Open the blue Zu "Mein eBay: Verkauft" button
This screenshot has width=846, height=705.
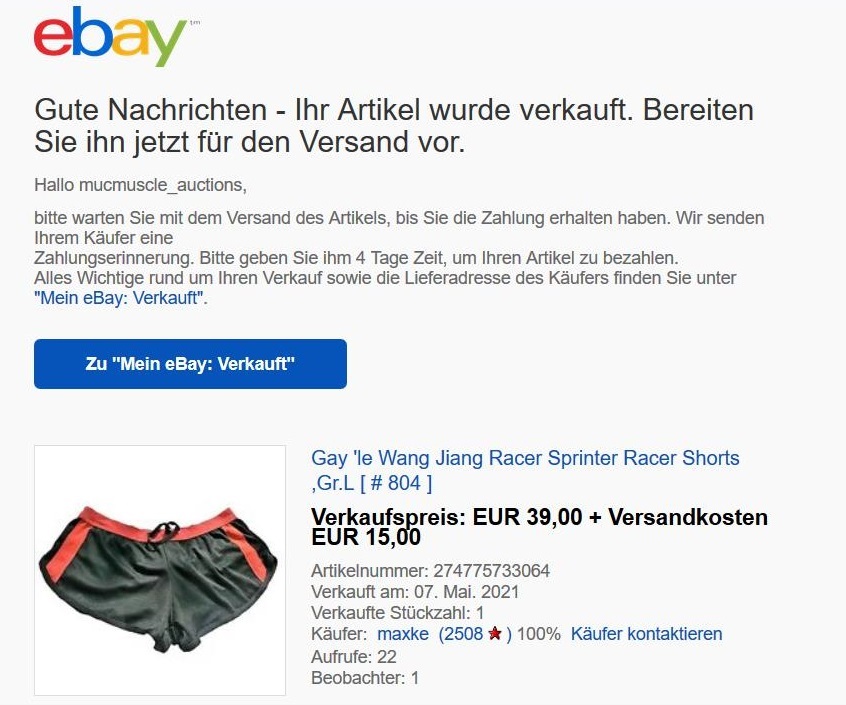click(x=190, y=364)
